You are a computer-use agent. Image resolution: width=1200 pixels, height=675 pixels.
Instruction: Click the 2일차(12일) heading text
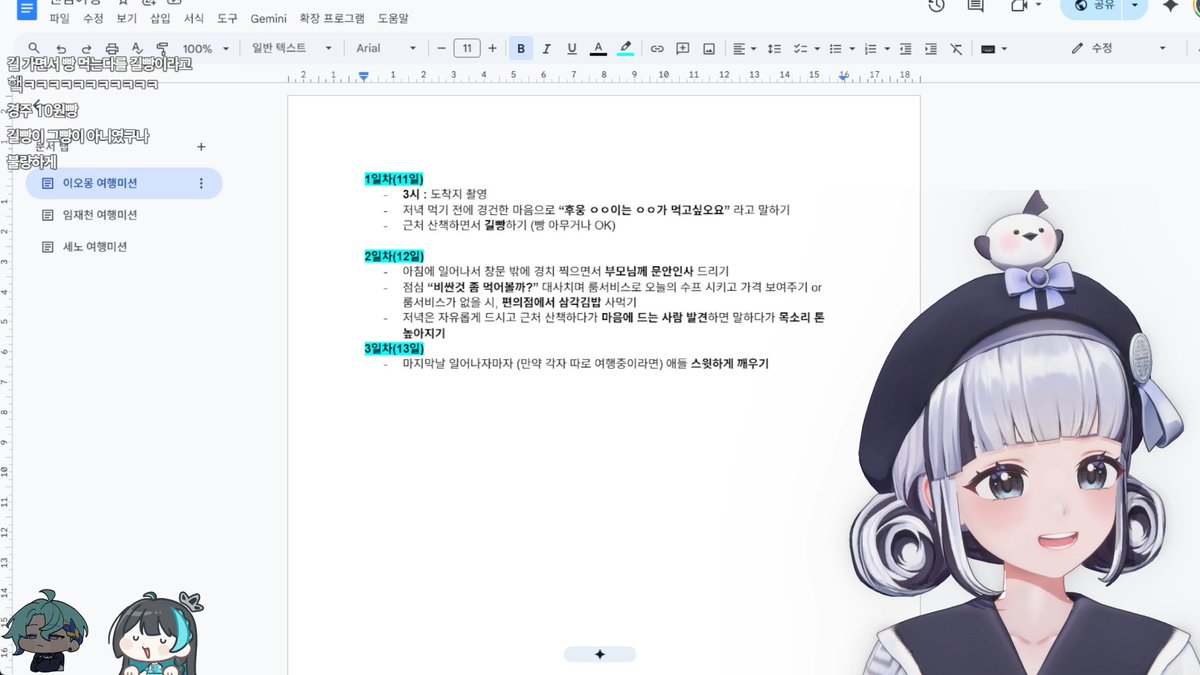pyautogui.click(x=394, y=256)
